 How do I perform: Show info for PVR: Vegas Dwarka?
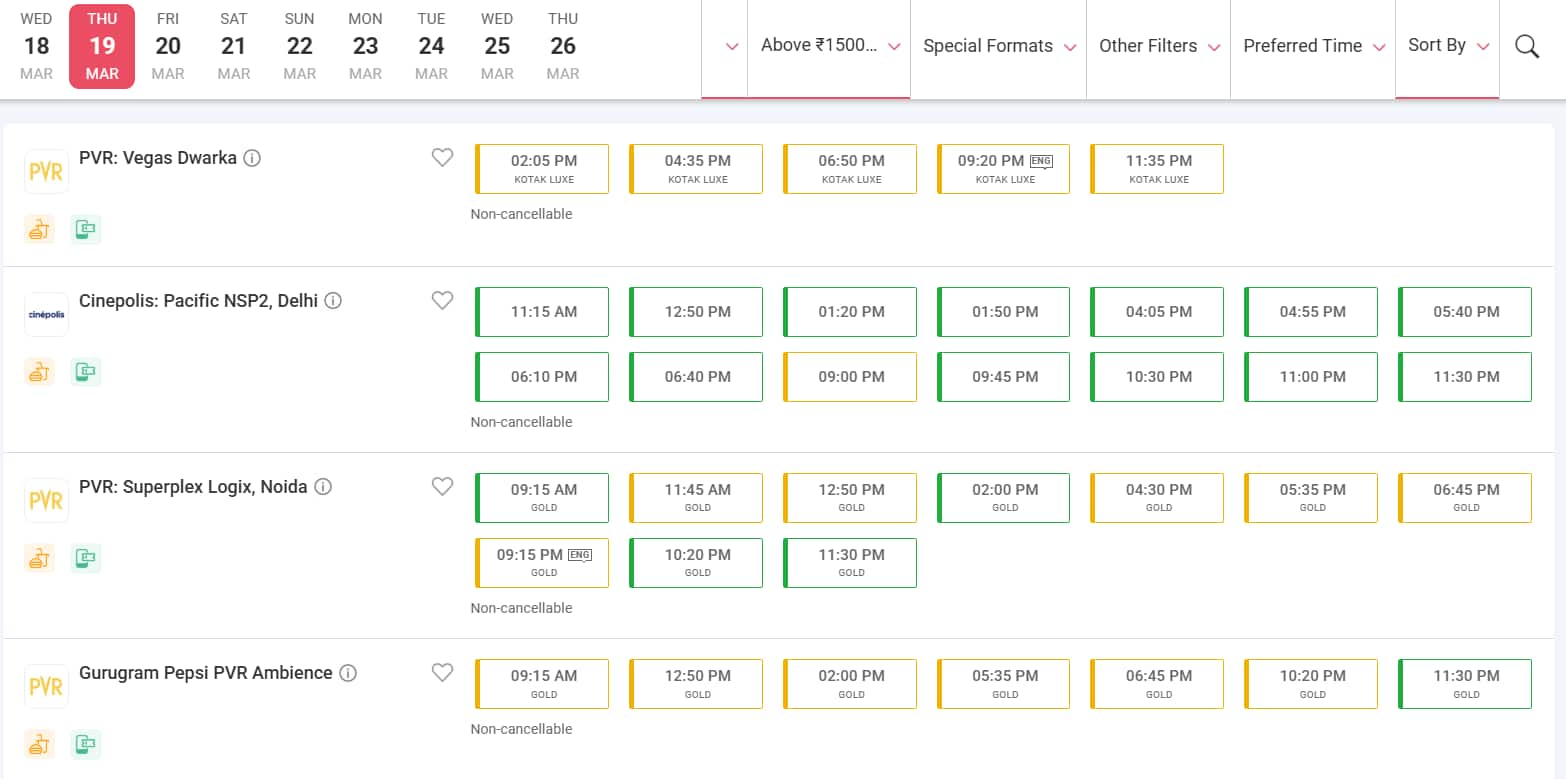pos(253,158)
